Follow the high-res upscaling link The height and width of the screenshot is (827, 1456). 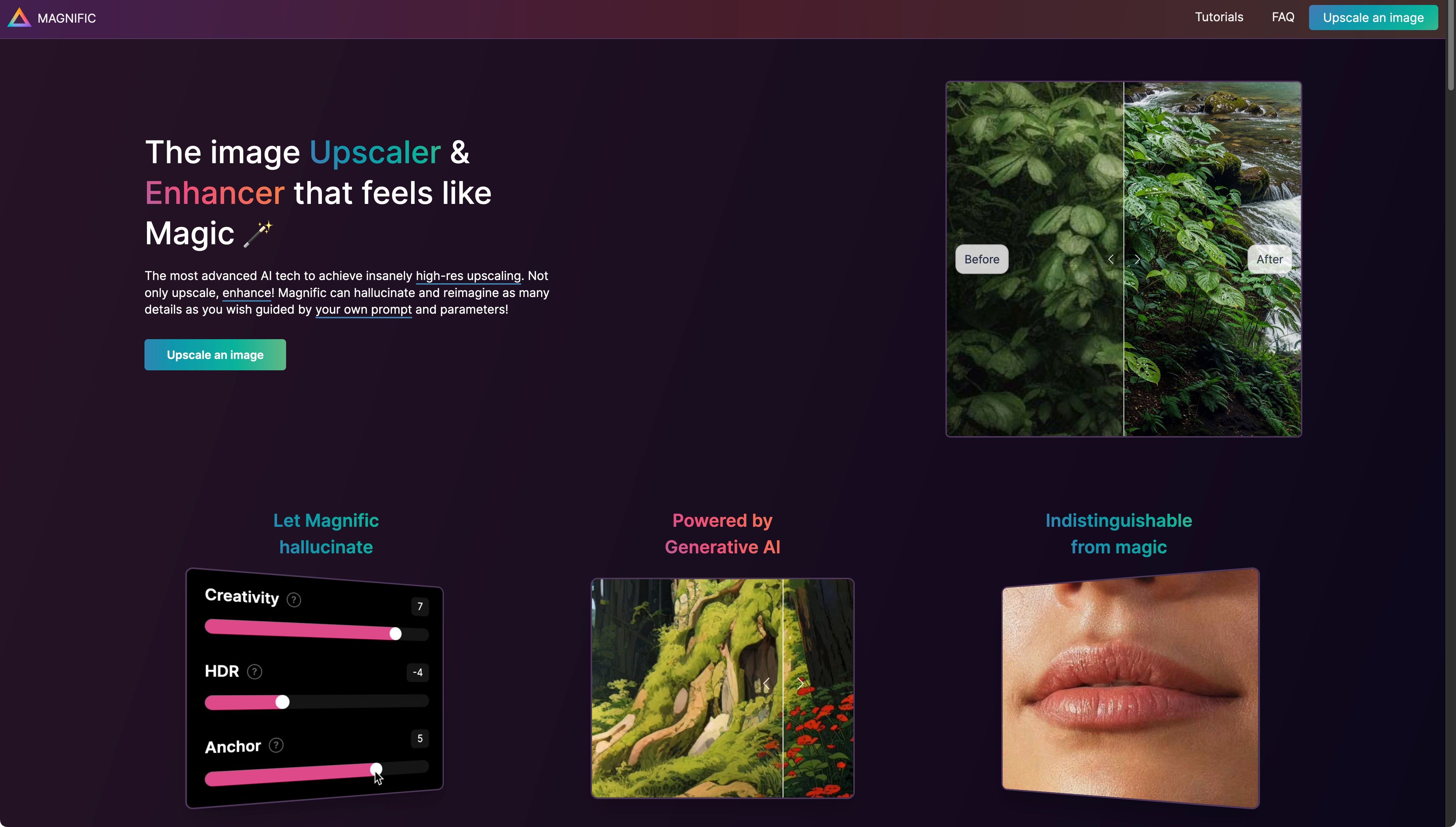[468, 276]
